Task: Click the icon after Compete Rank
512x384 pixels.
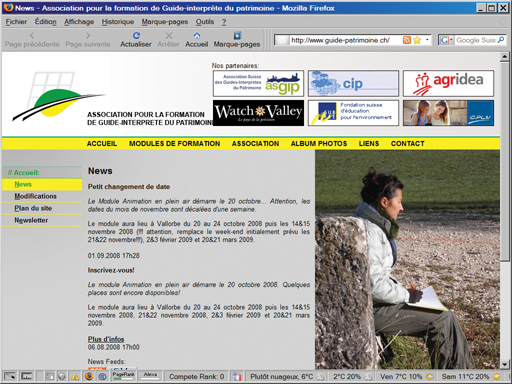Action: pos(237,377)
